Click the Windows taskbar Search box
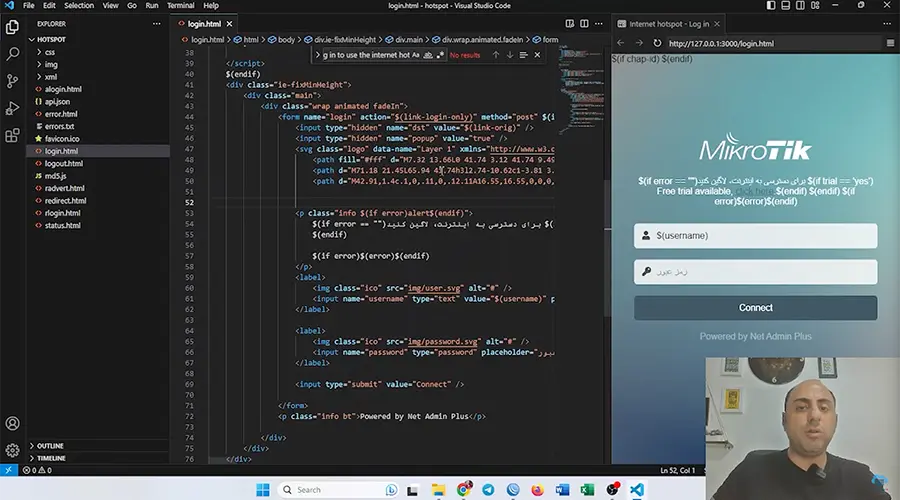Image resolution: width=900 pixels, height=500 pixels. 339,490
